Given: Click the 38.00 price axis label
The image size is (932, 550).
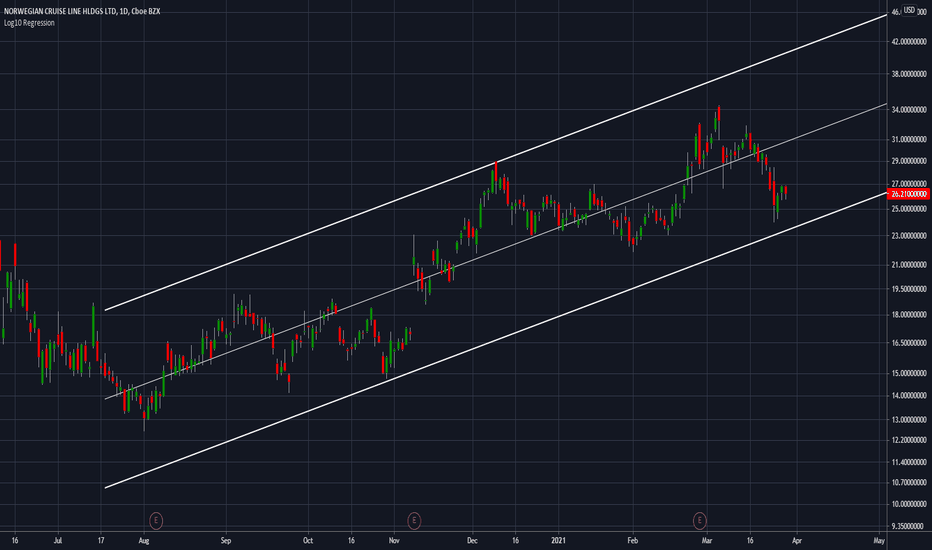Looking at the screenshot, I should (909, 74).
